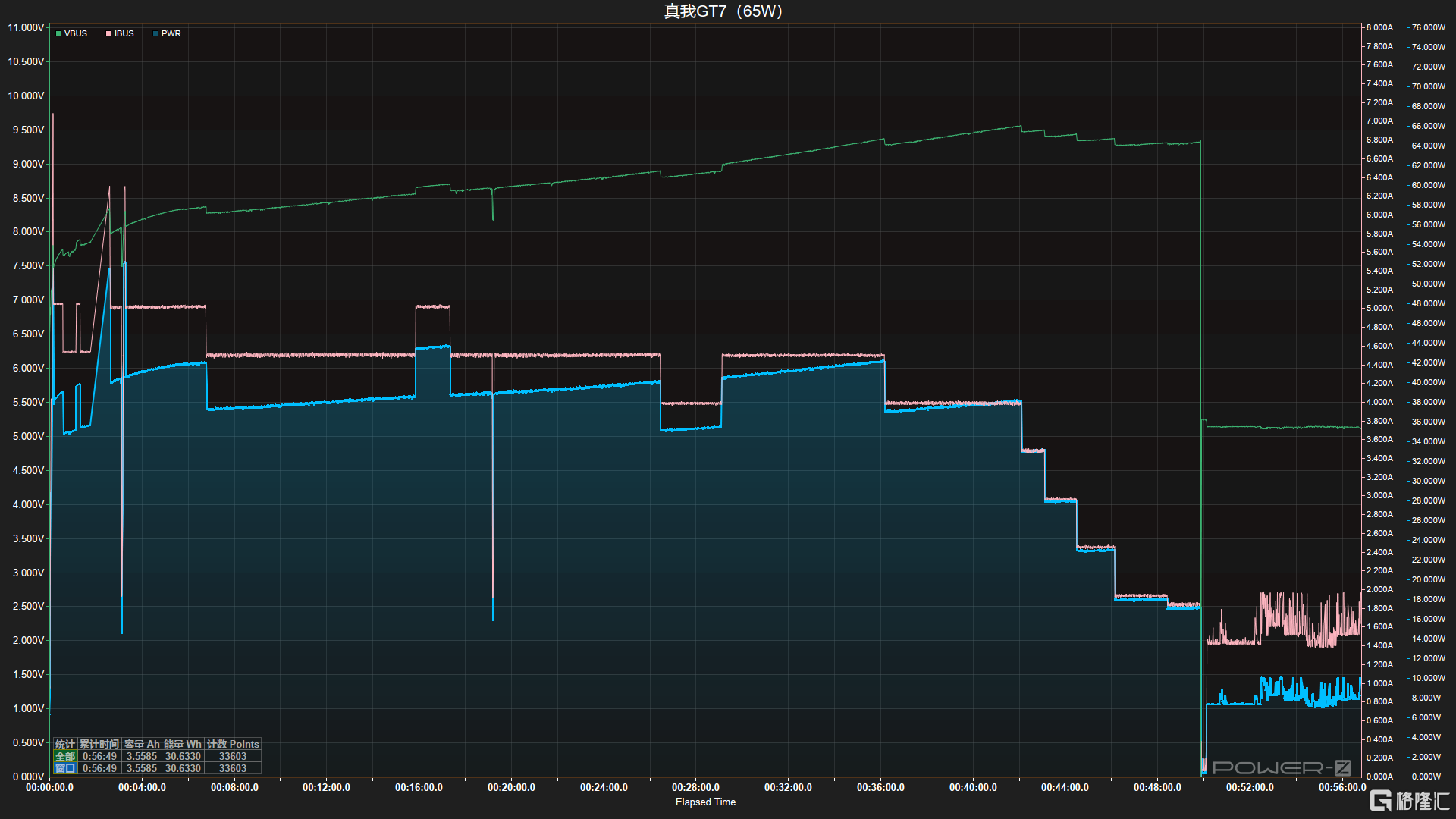Select the VBUS legend label
1456x819 pixels.
tap(76, 34)
